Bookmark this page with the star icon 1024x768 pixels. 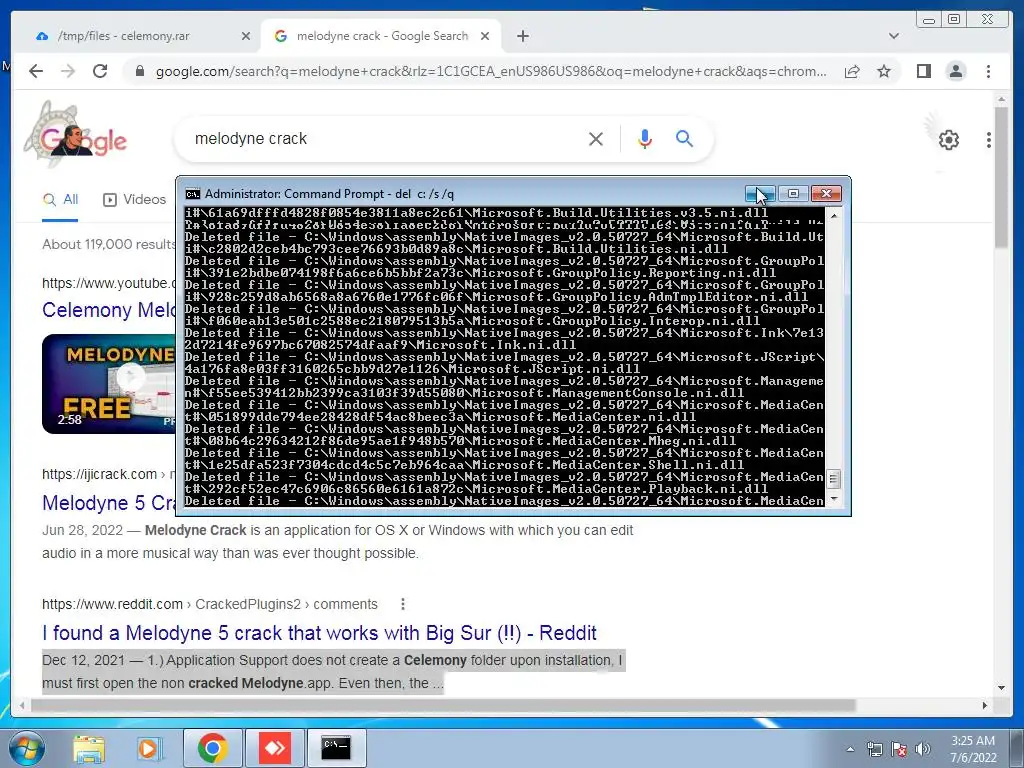pos(884,71)
